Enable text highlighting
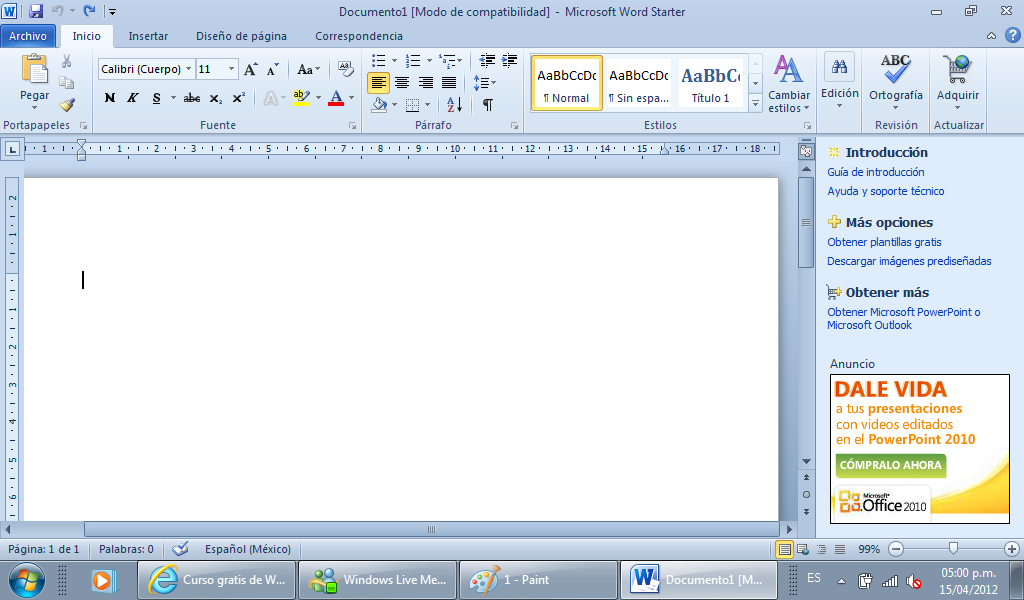 click(x=302, y=99)
